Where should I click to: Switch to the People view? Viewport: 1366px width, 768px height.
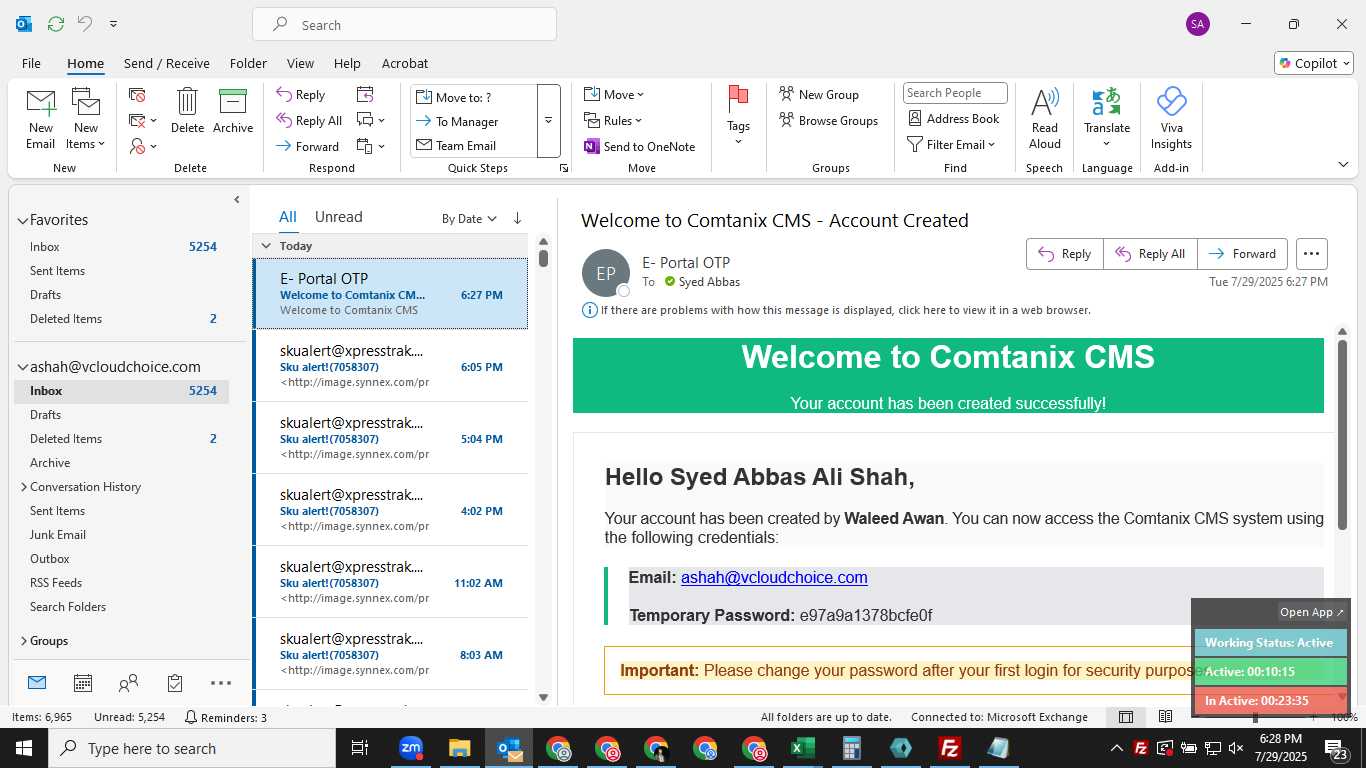point(128,683)
